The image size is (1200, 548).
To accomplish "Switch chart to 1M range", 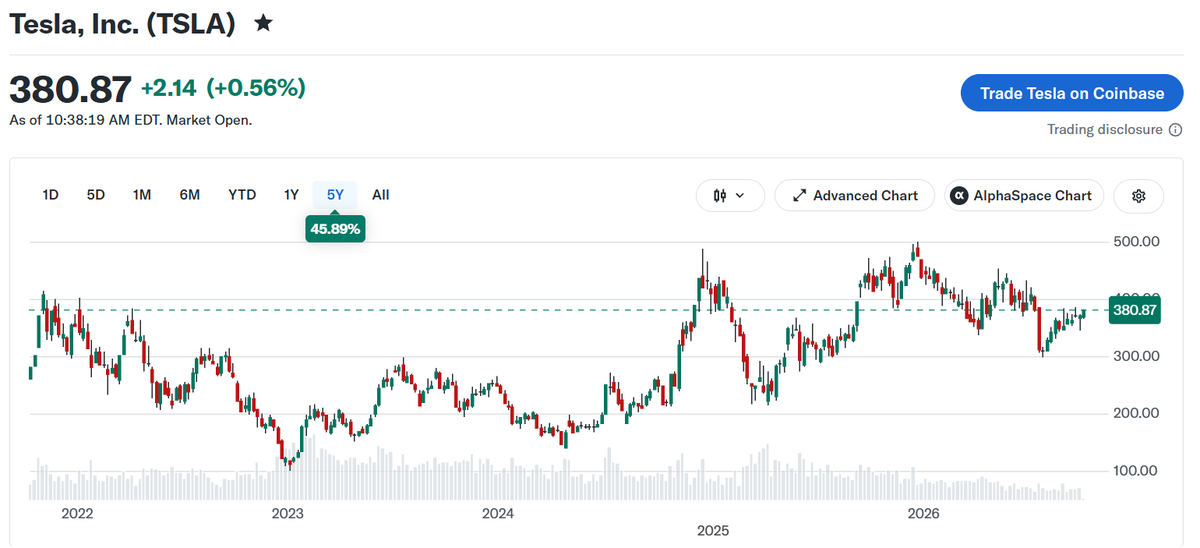I will coord(142,195).
